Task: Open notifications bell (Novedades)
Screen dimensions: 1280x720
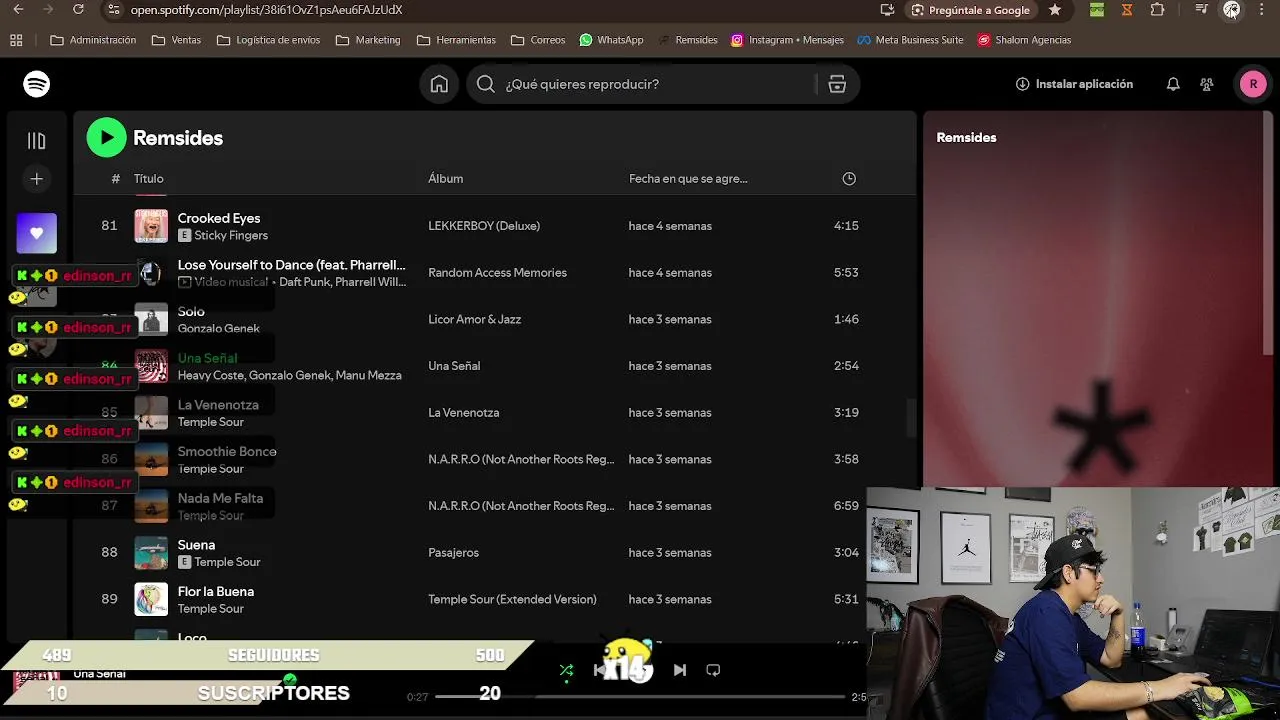Action: click(1173, 84)
